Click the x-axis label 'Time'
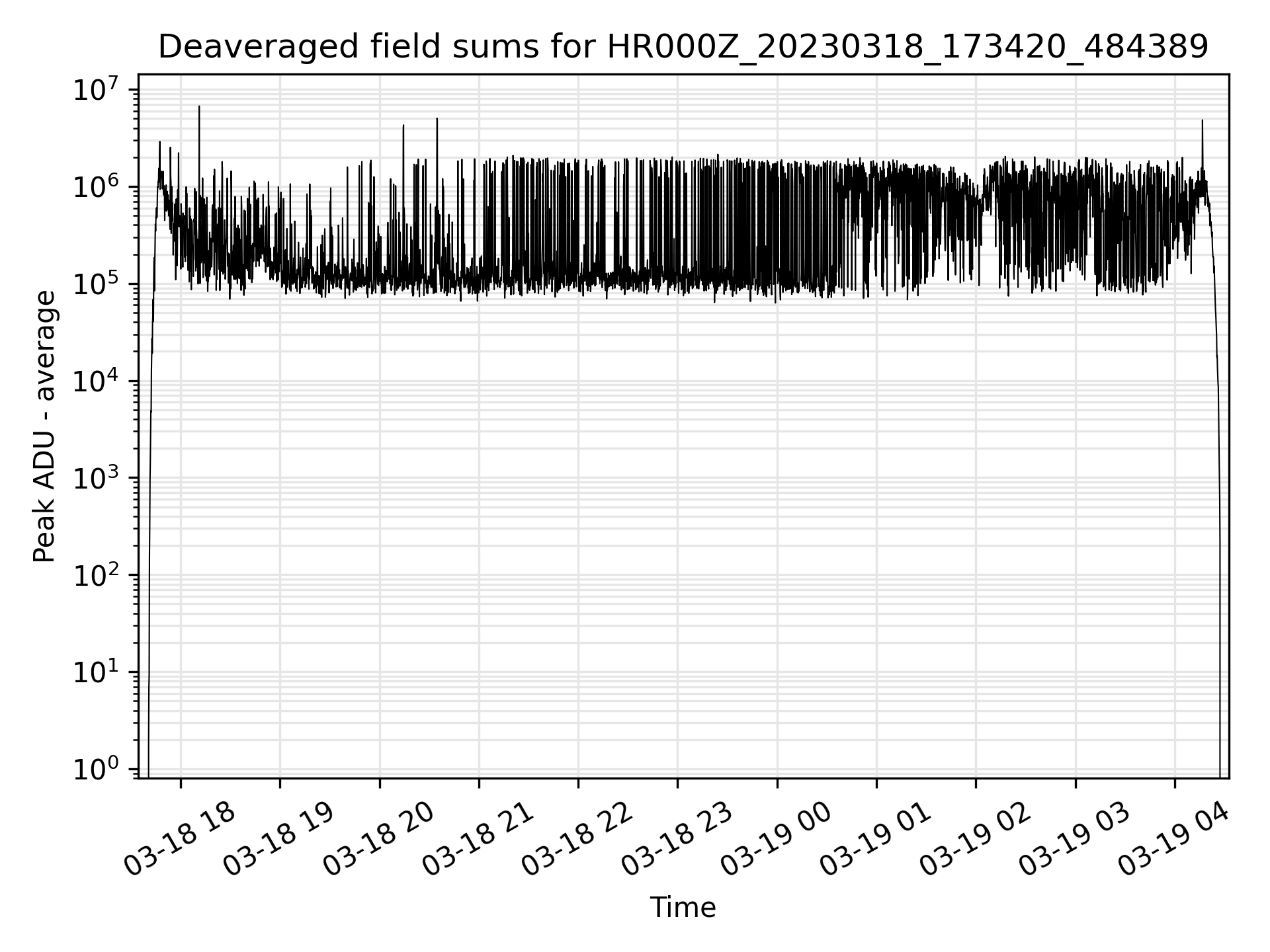The width and height of the screenshot is (1270, 952). (683, 908)
